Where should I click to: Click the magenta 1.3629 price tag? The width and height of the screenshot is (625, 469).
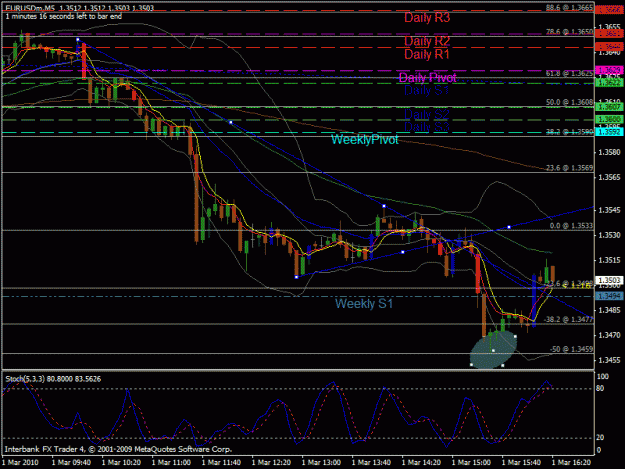[x=609, y=70]
